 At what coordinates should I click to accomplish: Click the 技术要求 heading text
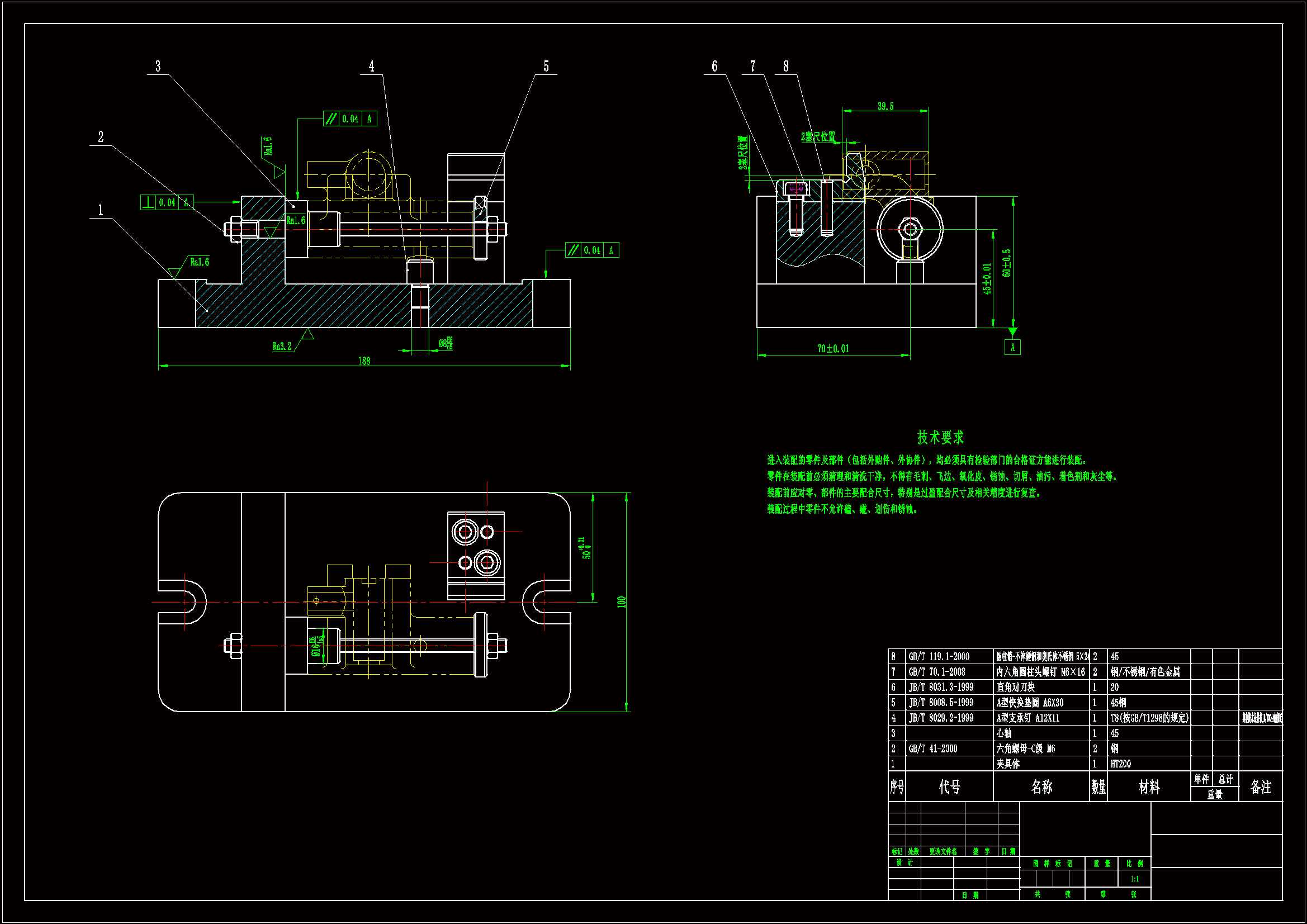[x=940, y=437]
